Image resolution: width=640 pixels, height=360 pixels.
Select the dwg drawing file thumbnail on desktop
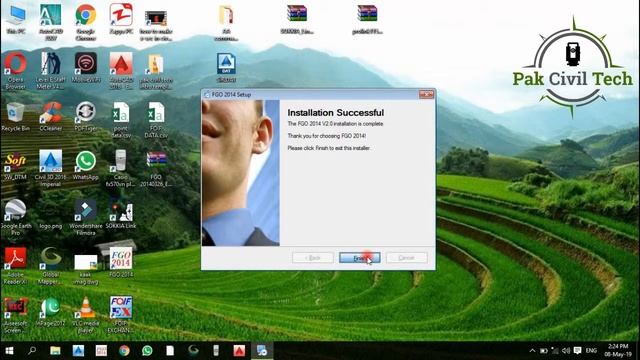click(86, 269)
